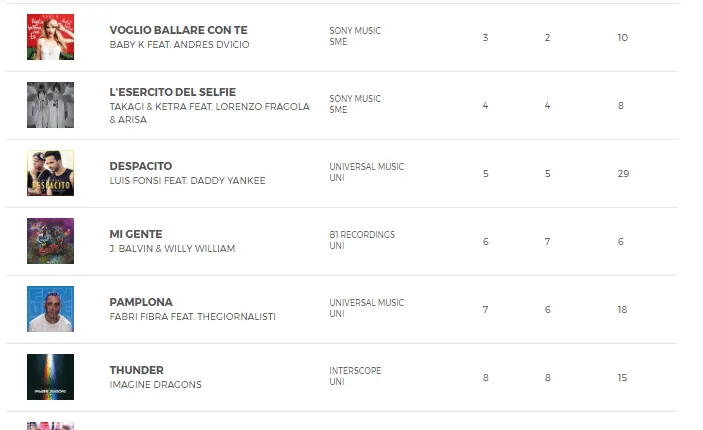The image size is (703, 430).
Task: Click artist Baby K feat. Andres Dvicio
Action: click(x=179, y=45)
